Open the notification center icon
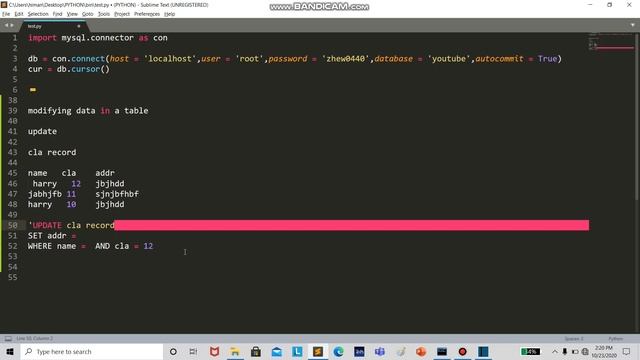Viewport: 640px width, 360px height. click(627, 351)
